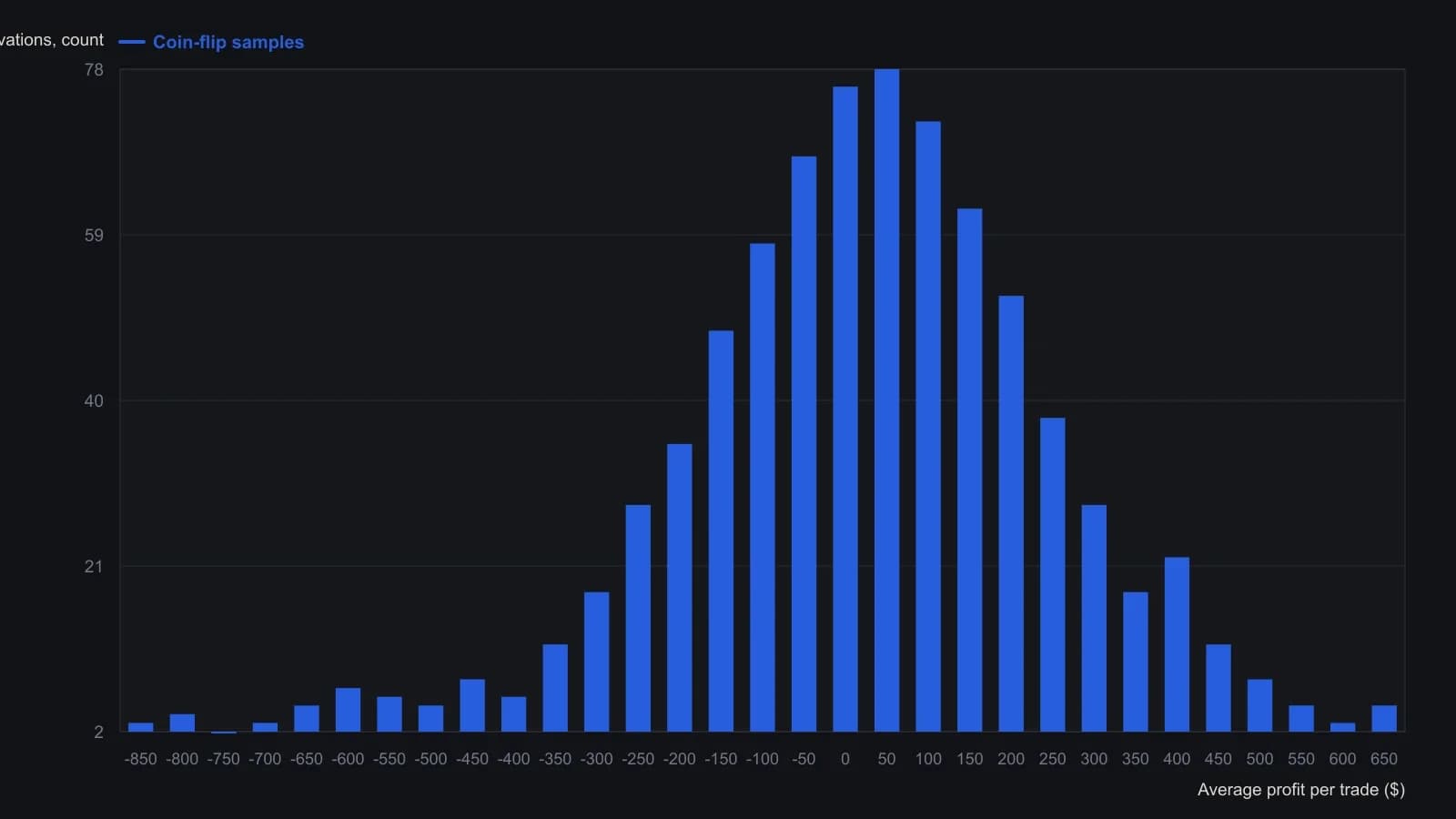Click the x-axis label "500"
The image size is (1456, 819).
pyautogui.click(x=1259, y=759)
